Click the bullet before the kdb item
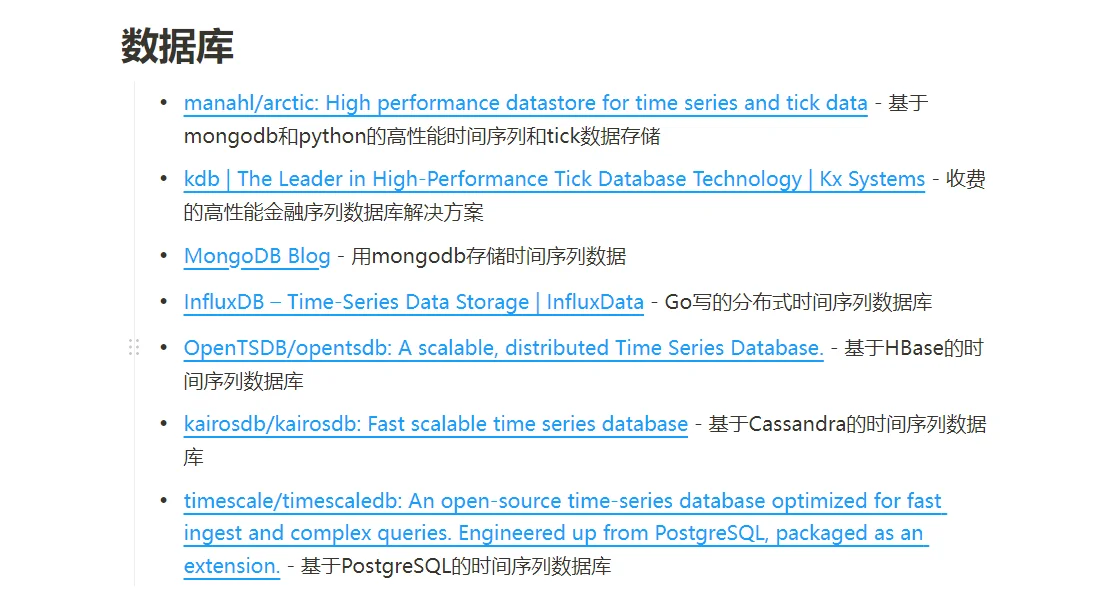 click(164, 178)
